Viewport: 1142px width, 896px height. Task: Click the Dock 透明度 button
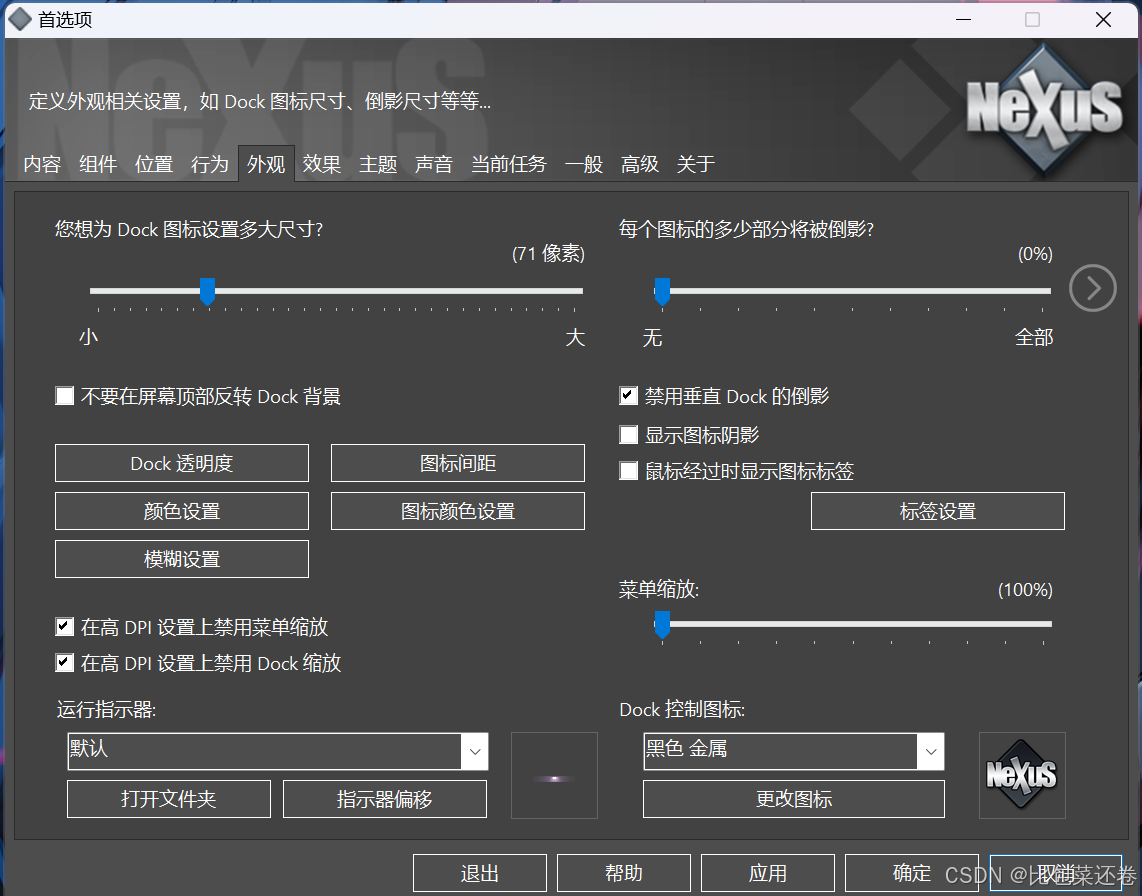182,463
